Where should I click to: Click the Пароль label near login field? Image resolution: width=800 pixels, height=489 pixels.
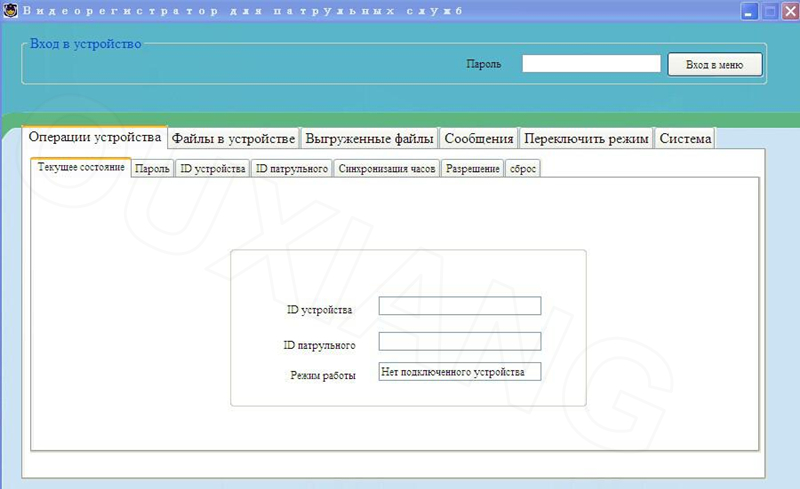[484, 64]
